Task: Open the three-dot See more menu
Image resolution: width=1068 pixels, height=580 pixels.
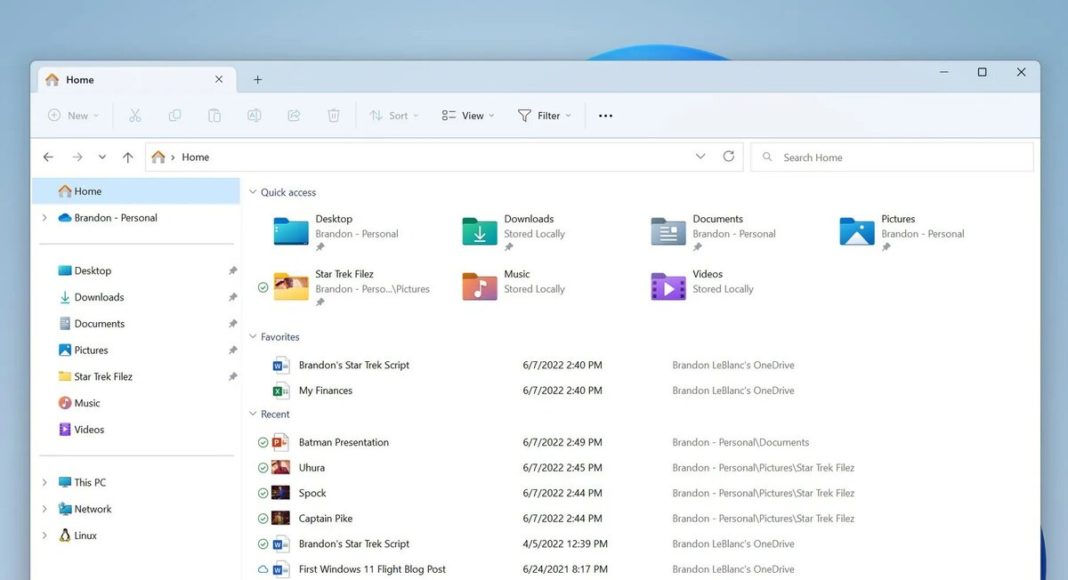Action: (x=606, y=116)
